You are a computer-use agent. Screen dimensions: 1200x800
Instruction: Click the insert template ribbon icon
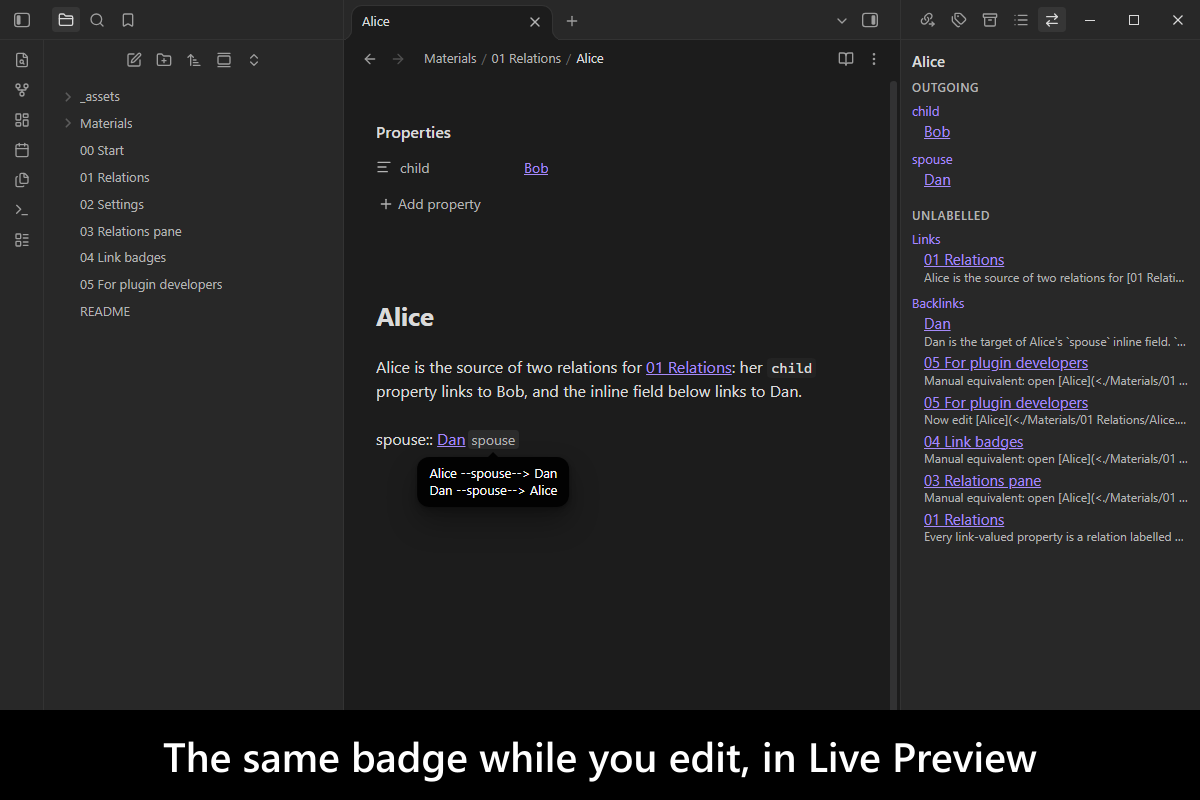[22, 180]
